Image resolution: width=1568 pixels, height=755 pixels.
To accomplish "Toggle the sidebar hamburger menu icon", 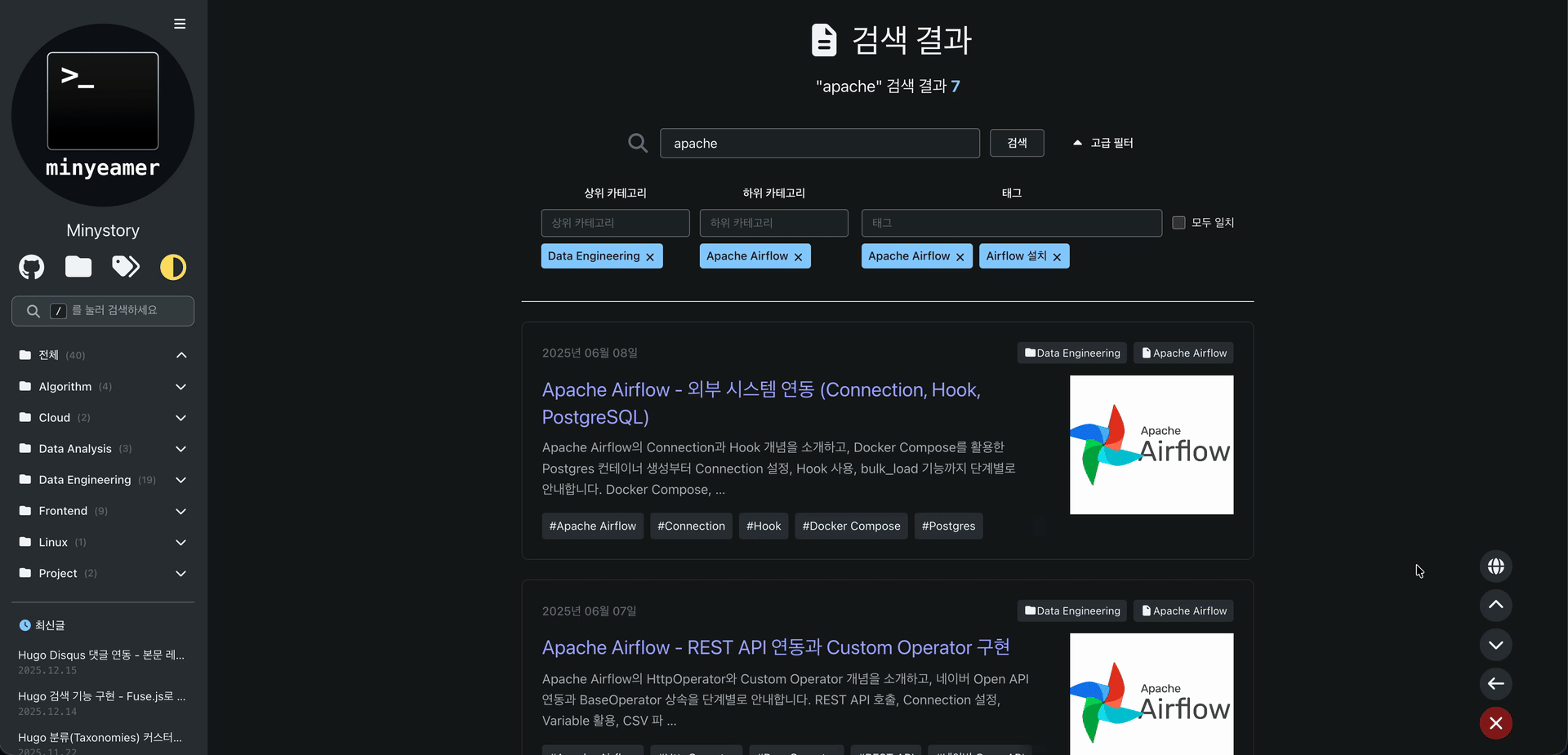I will (180, 24).
